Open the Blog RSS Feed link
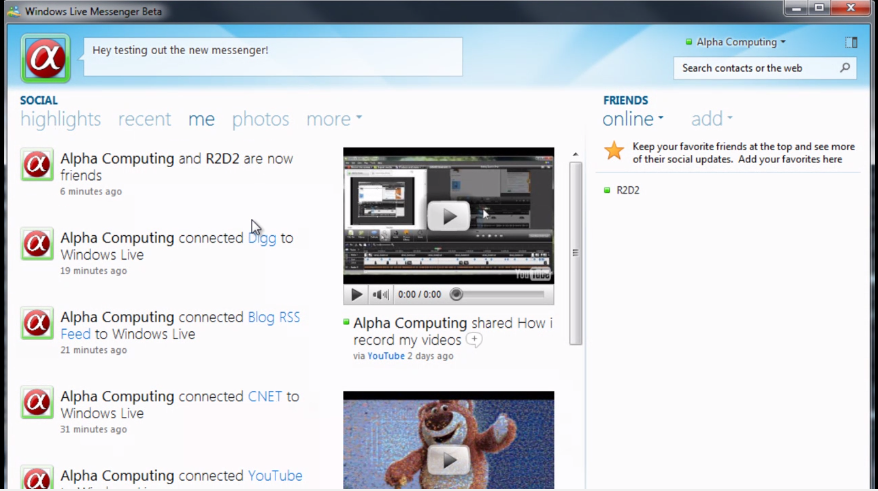 pyautogui.click(x=180, y=325)
